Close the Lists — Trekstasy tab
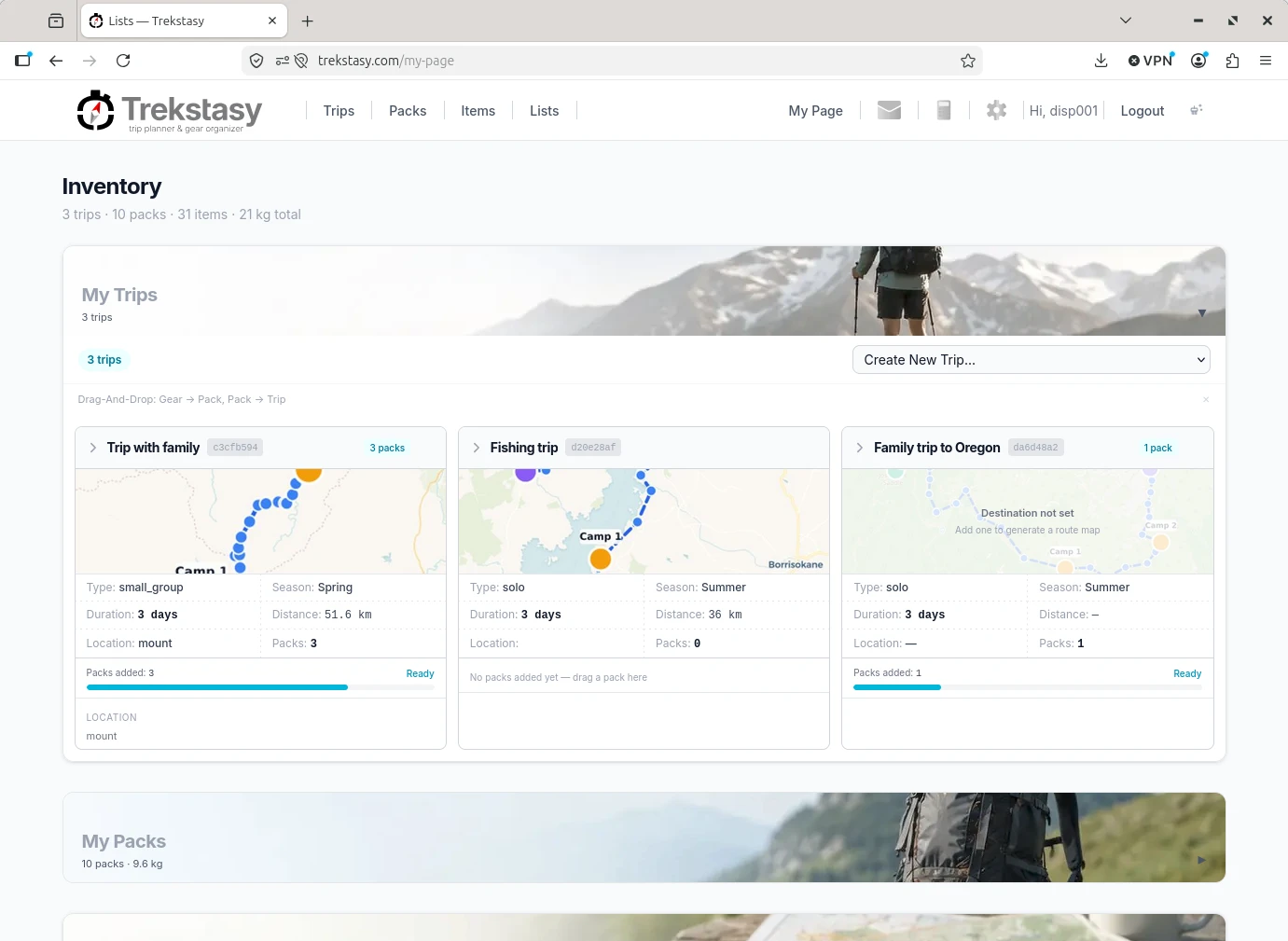Image resolution: width=1288 pixels, height=941 pixels. pyautogui.click(x=272, y=21)
